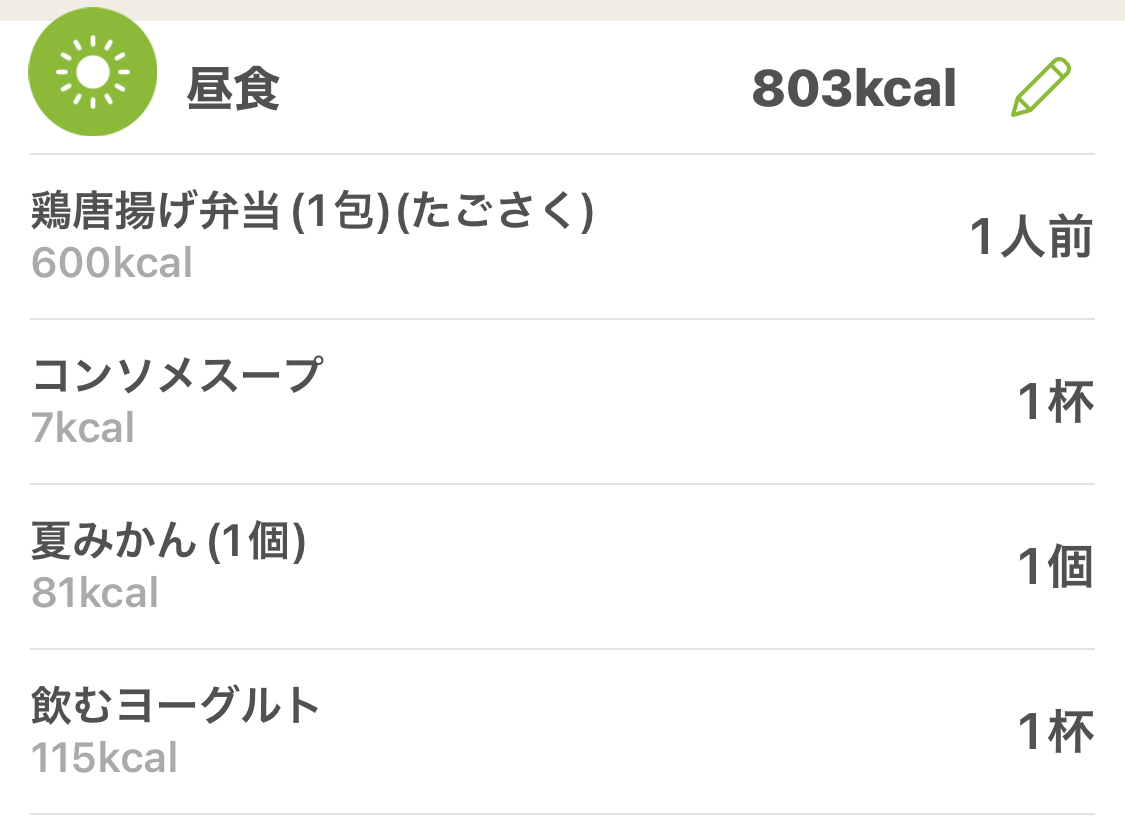The width and height of the screenshot is (1125, 833).
Task: Change the 1人前 serving quantity
Action: click(x=1032, y=236)
